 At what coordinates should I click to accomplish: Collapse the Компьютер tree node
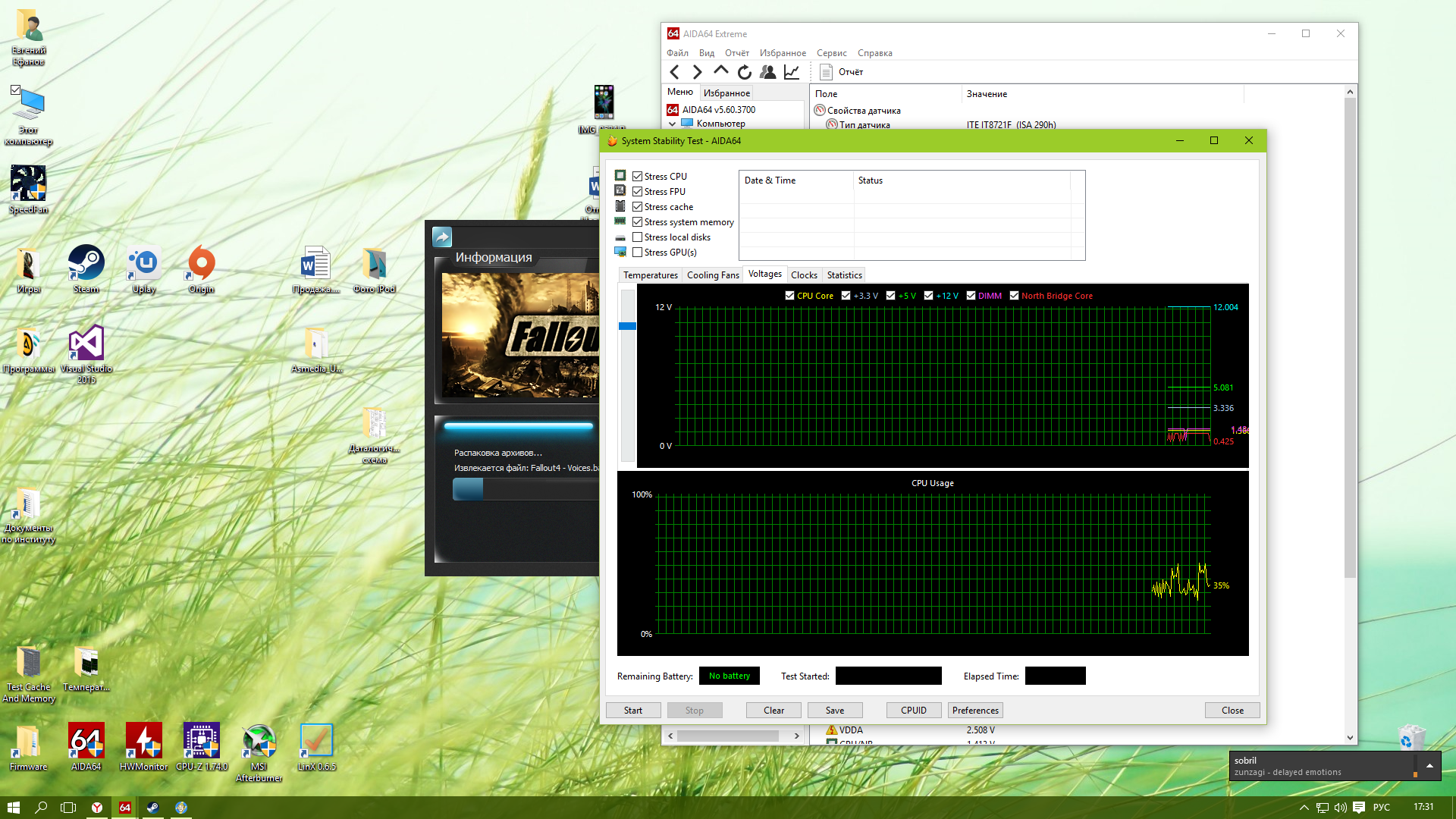(x=672, y=124)
